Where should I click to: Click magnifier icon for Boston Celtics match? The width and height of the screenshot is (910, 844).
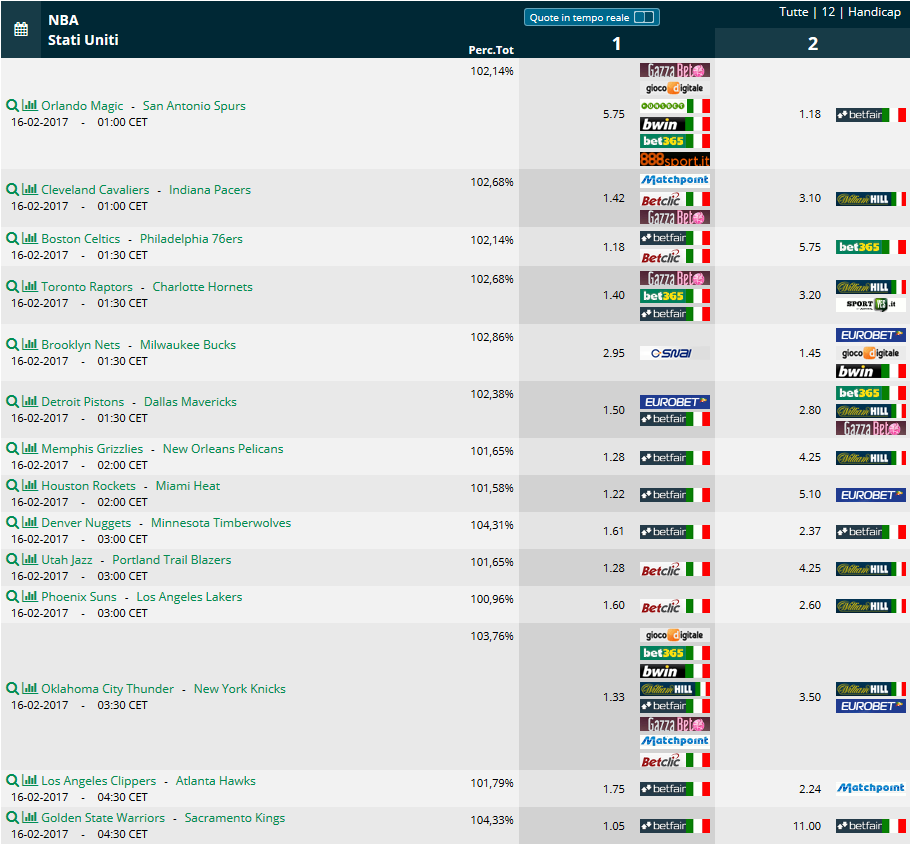click(12, 239)
